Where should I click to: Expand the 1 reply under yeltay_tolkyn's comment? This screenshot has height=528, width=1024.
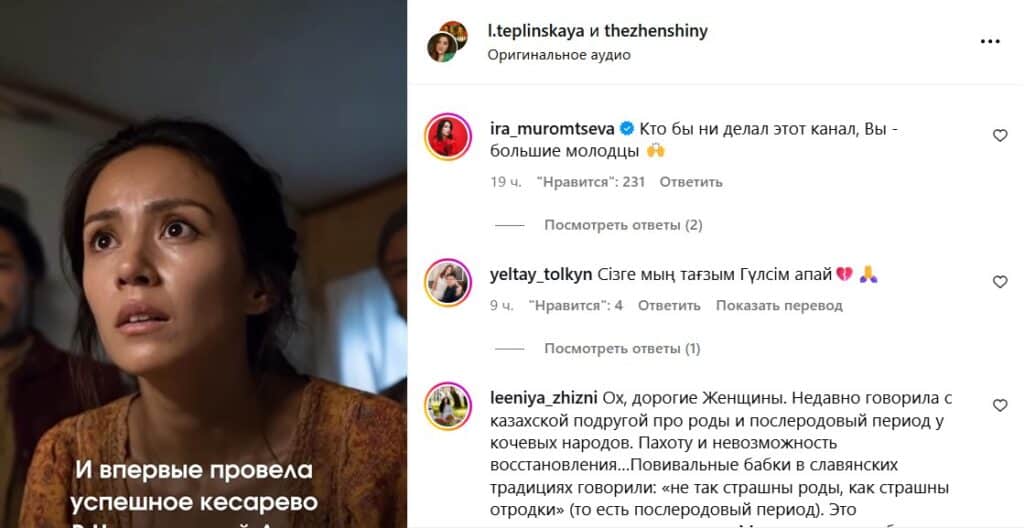[x=622, y=349]
